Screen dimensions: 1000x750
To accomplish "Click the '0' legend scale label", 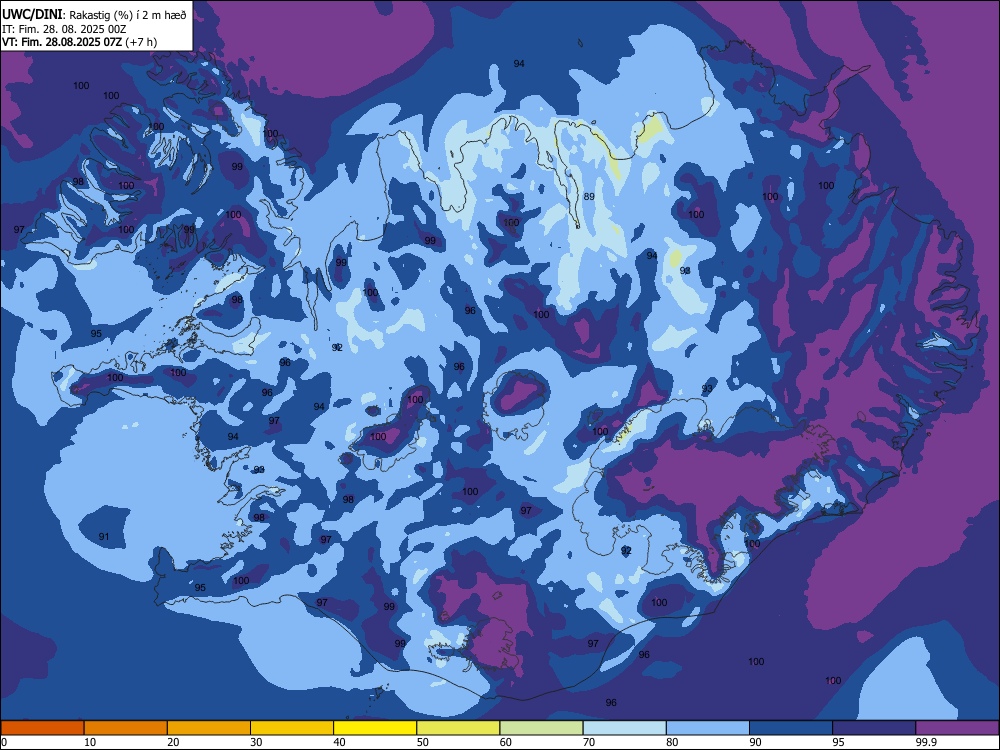I will tap(4, 742).
